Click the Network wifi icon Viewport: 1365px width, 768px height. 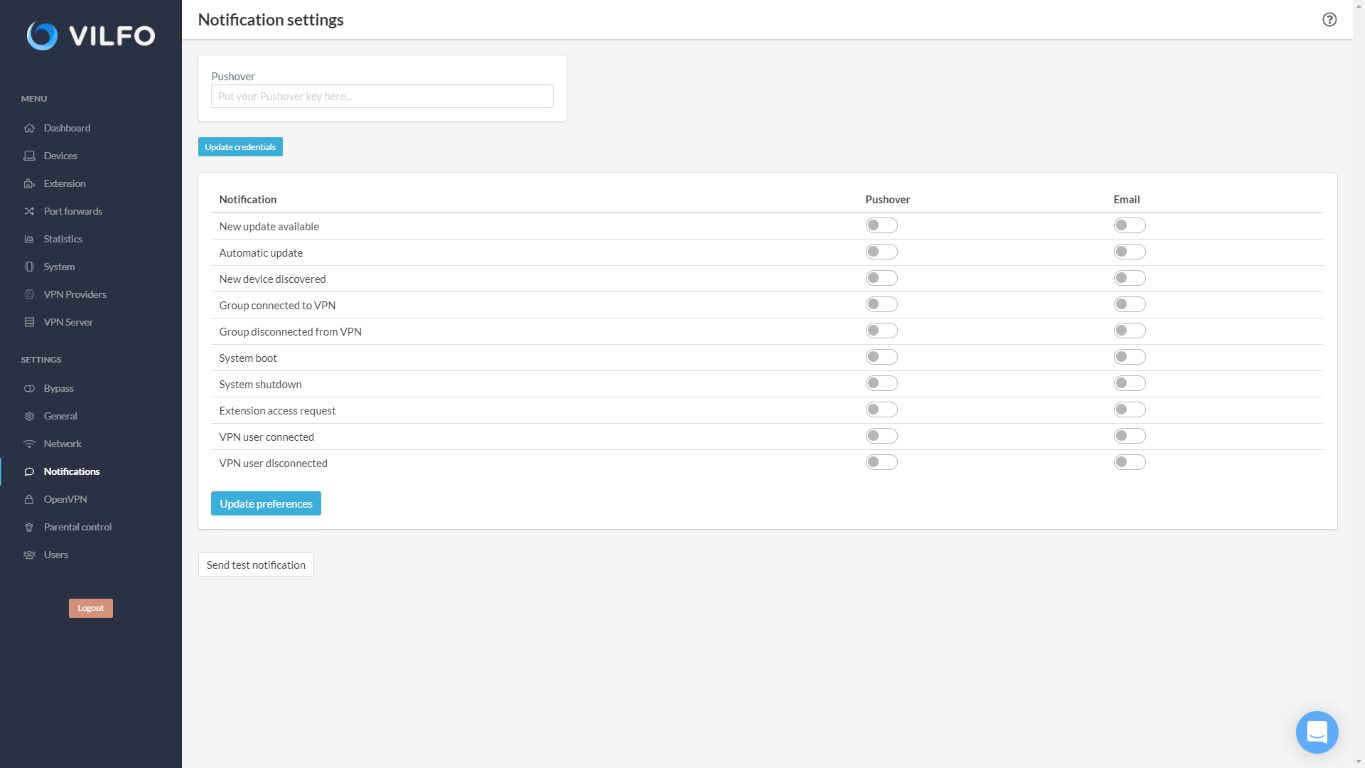pos(29,444)
